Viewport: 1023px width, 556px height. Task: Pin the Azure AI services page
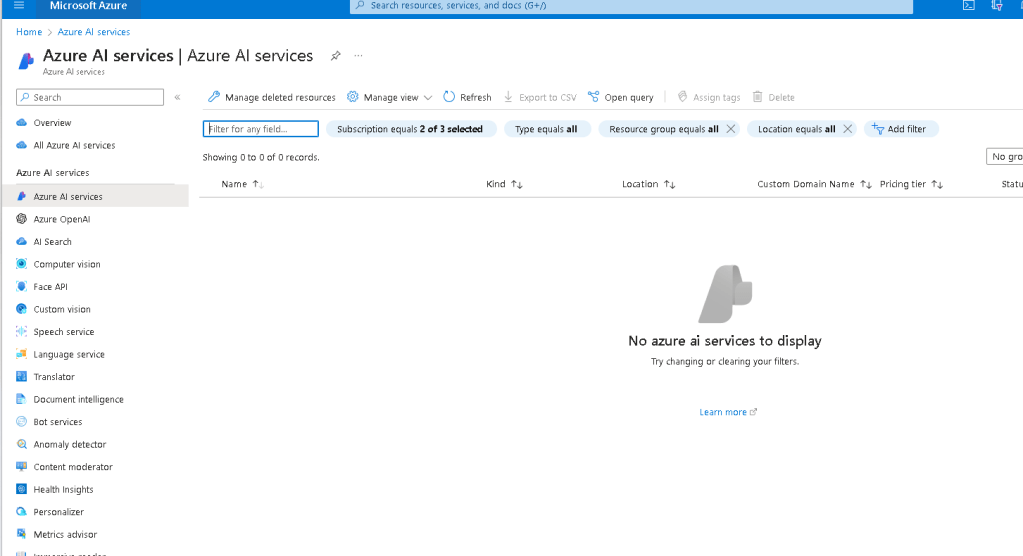(335, 55)
